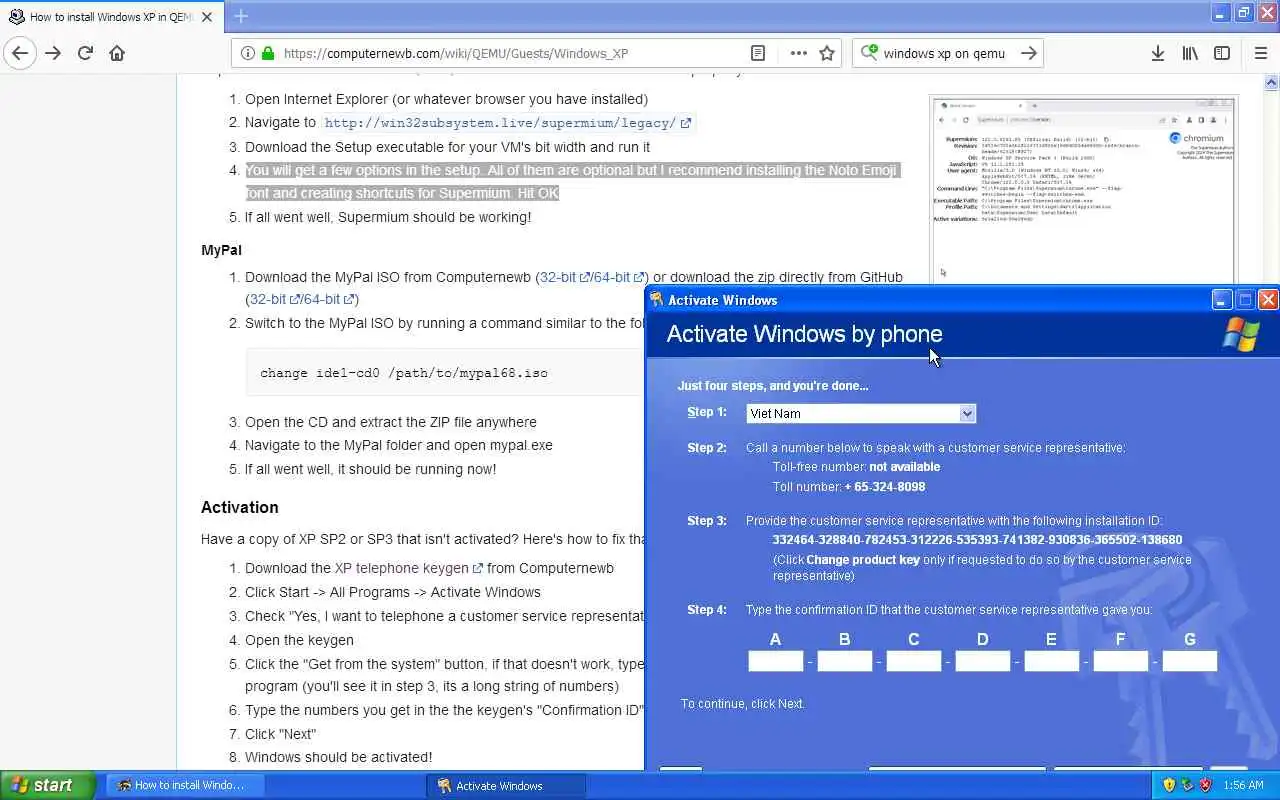
Task: Click the first yellow shield tray icon
Action: click(1169, 785)
